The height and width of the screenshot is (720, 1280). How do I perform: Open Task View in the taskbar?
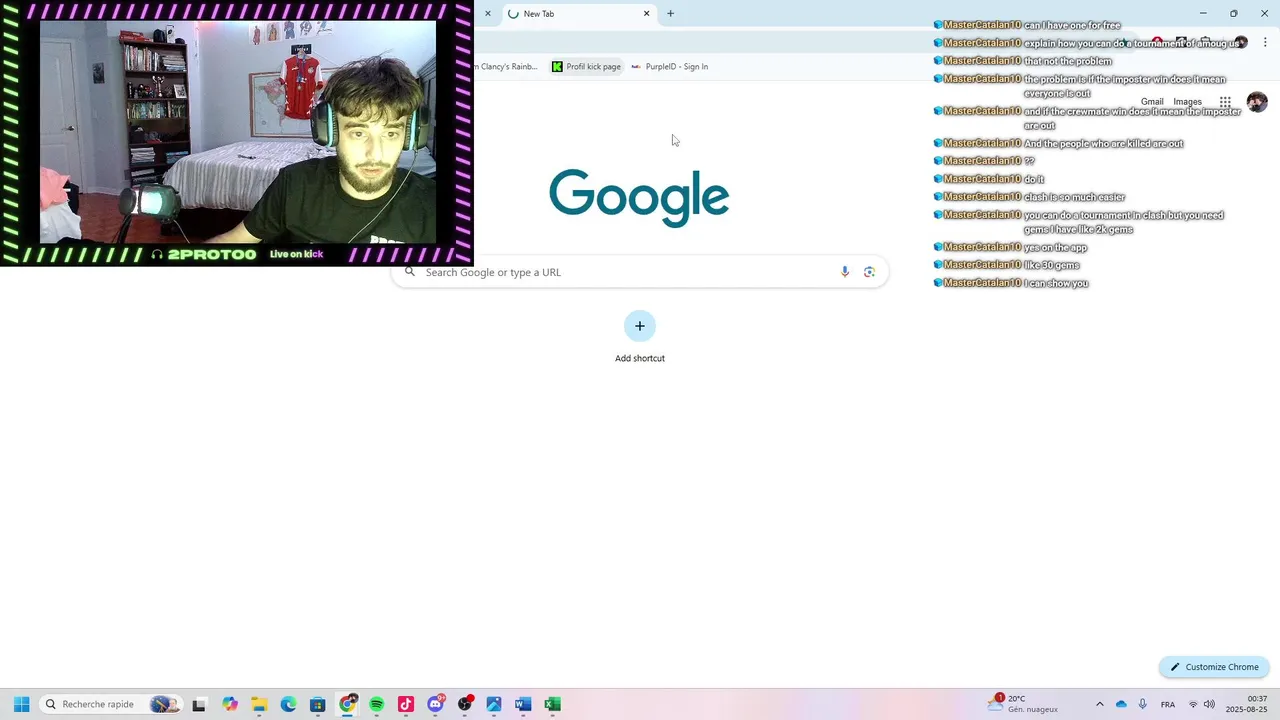point(199,704)
